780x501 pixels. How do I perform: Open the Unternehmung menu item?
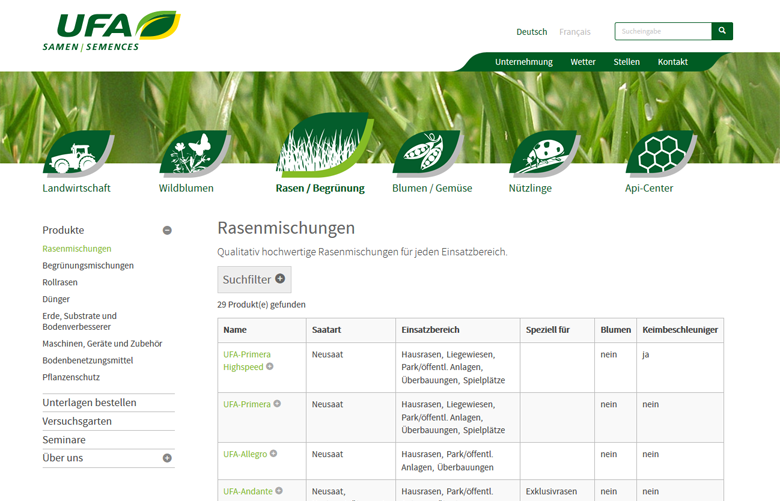click(523, 62)
